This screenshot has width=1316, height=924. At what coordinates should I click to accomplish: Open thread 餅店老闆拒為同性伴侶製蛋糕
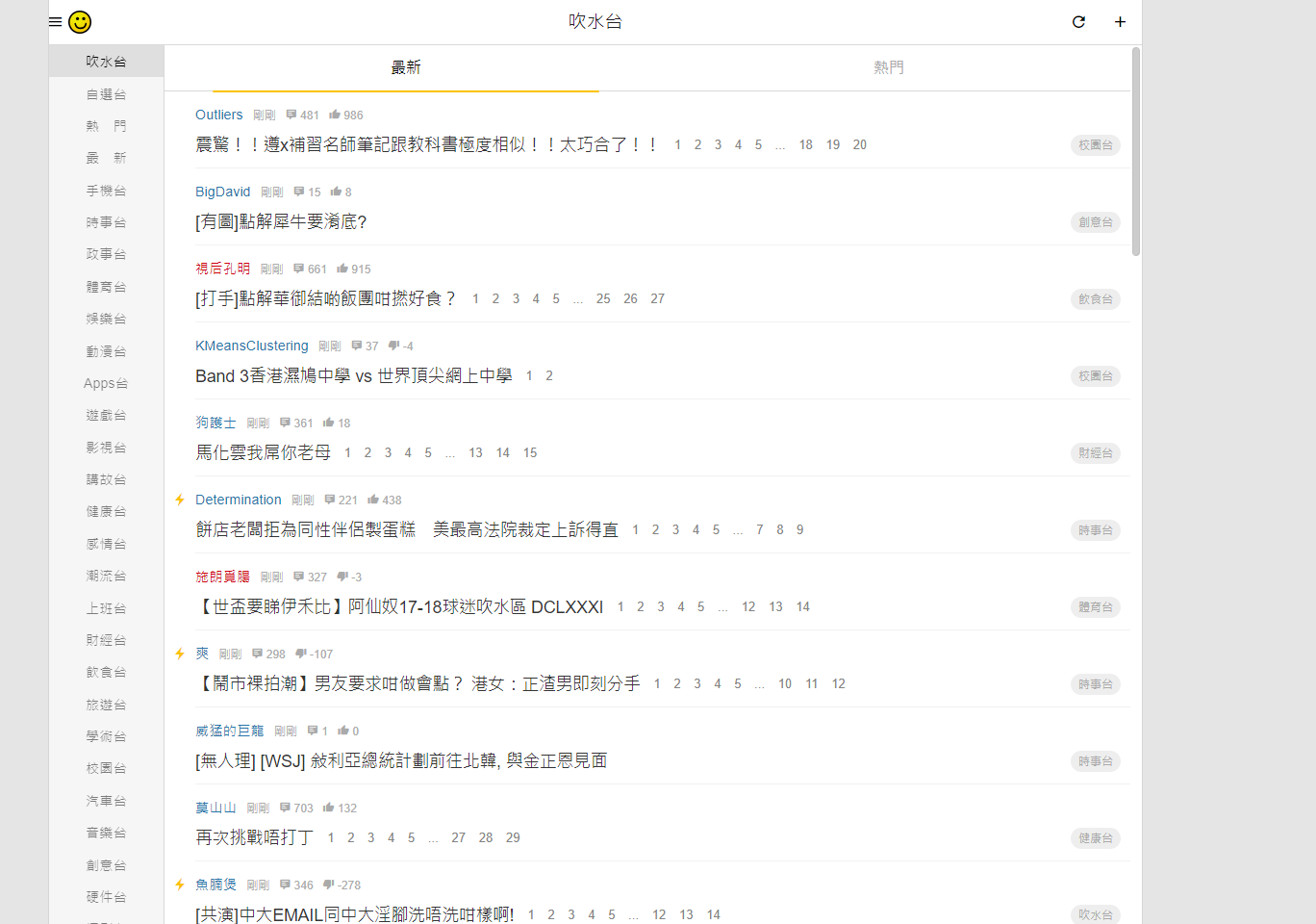(x=407, y=529)
